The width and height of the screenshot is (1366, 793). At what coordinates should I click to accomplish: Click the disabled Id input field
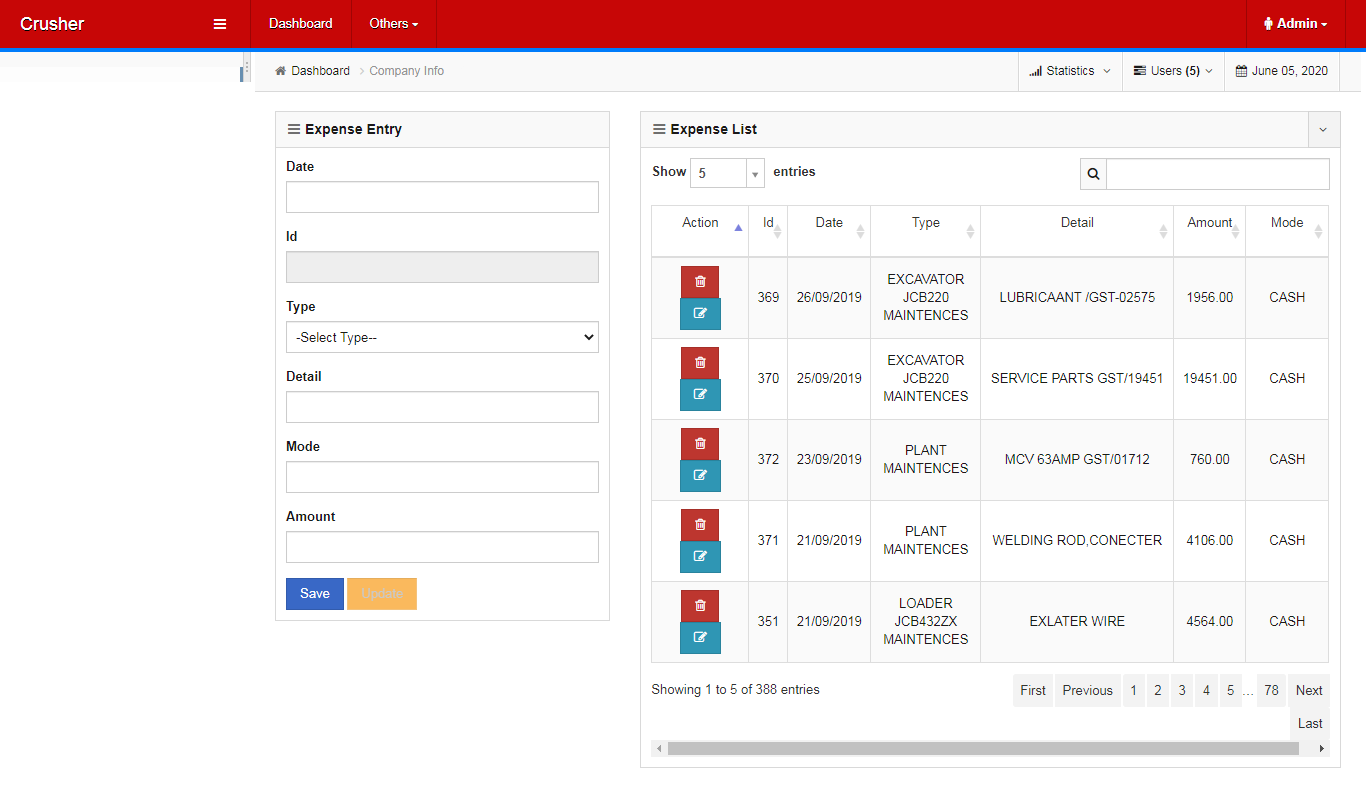click(x=442, y=267)
